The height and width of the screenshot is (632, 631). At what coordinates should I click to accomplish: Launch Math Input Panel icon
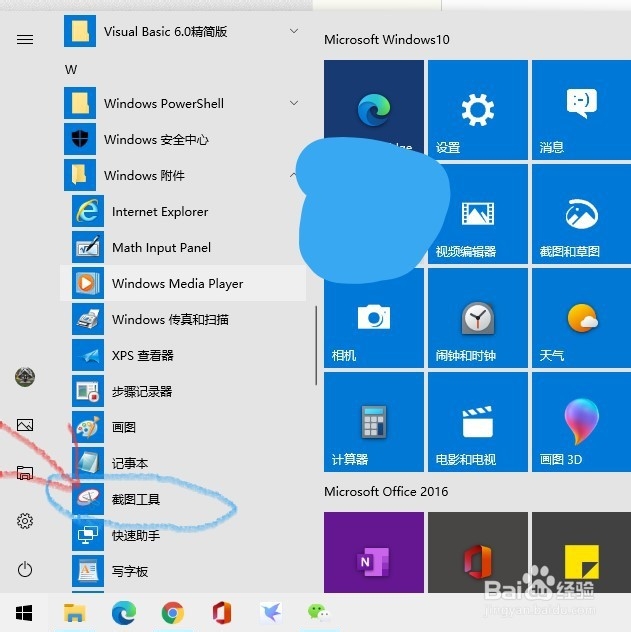coord(88,247)
